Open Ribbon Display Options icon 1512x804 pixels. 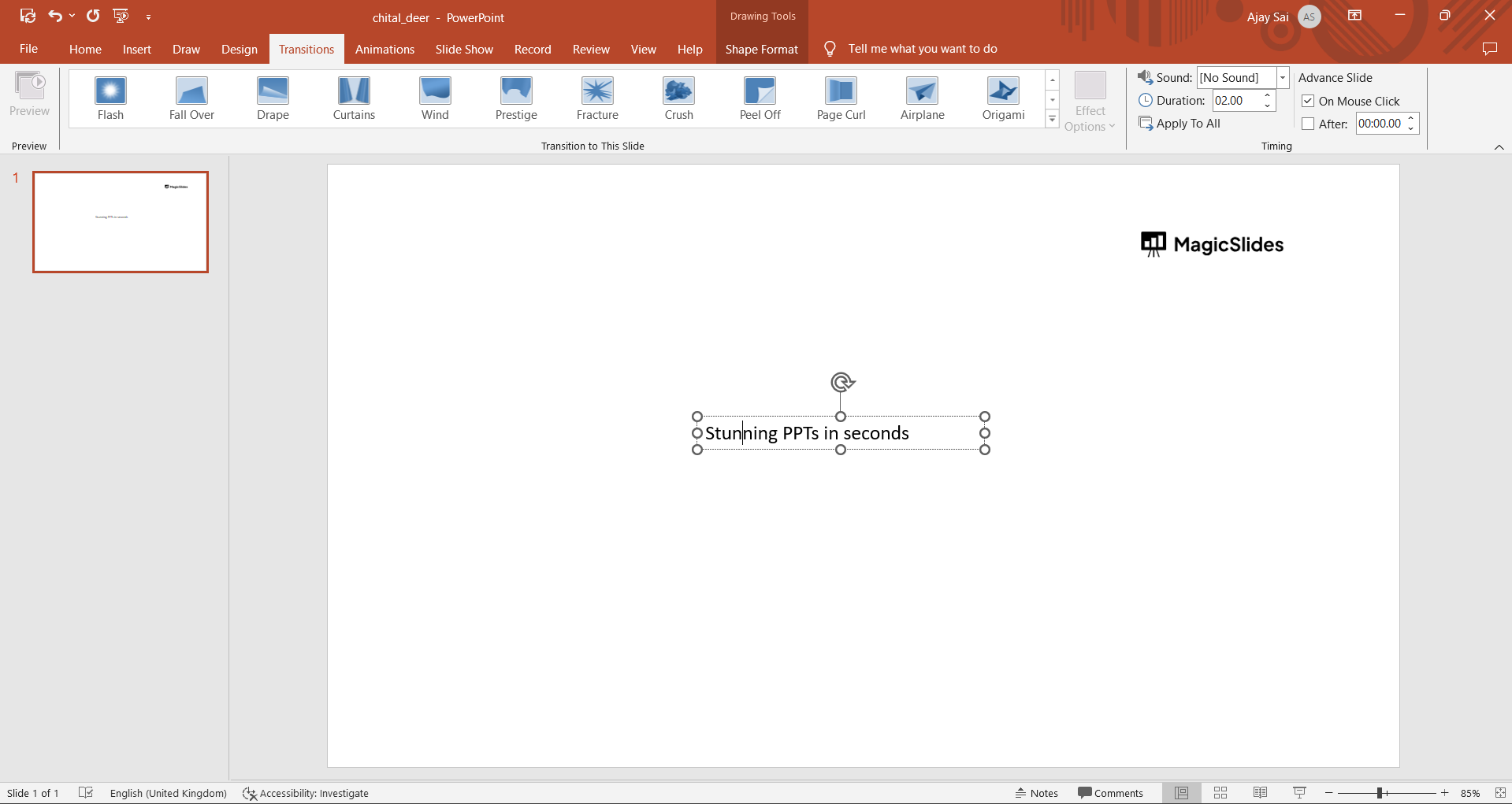pos(1355,16)
